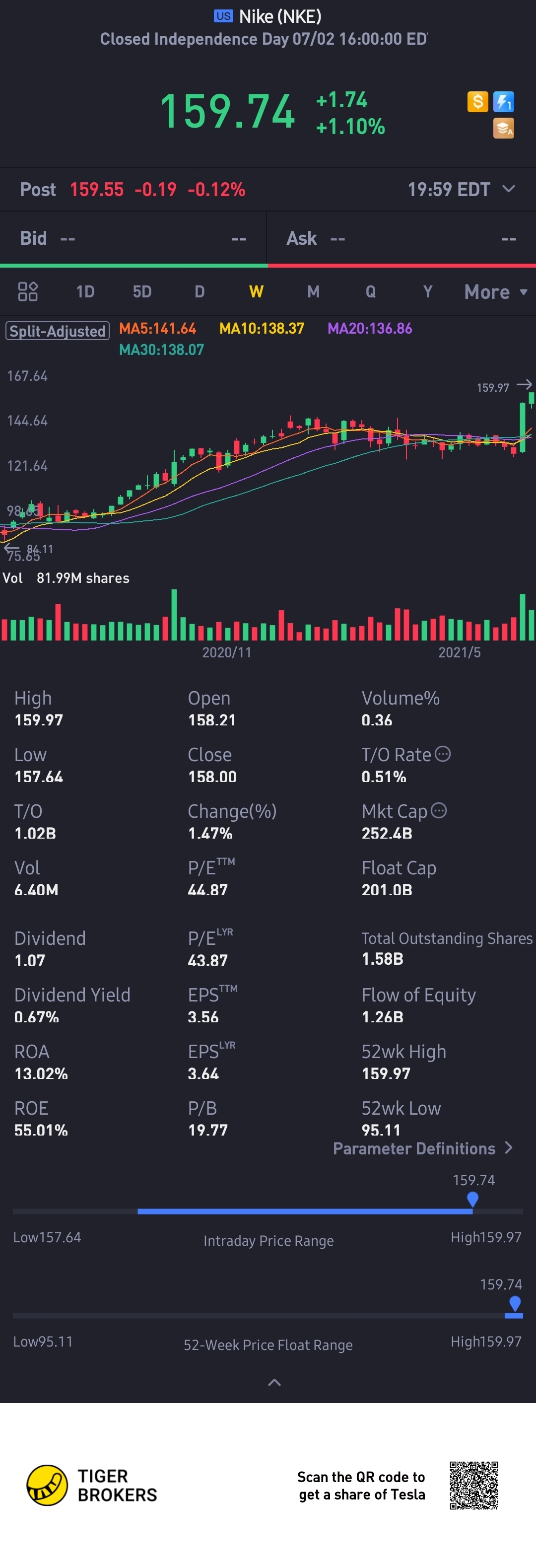Tap the orange dollar sign icon
536x1568 pixels.
pos(477,102)
